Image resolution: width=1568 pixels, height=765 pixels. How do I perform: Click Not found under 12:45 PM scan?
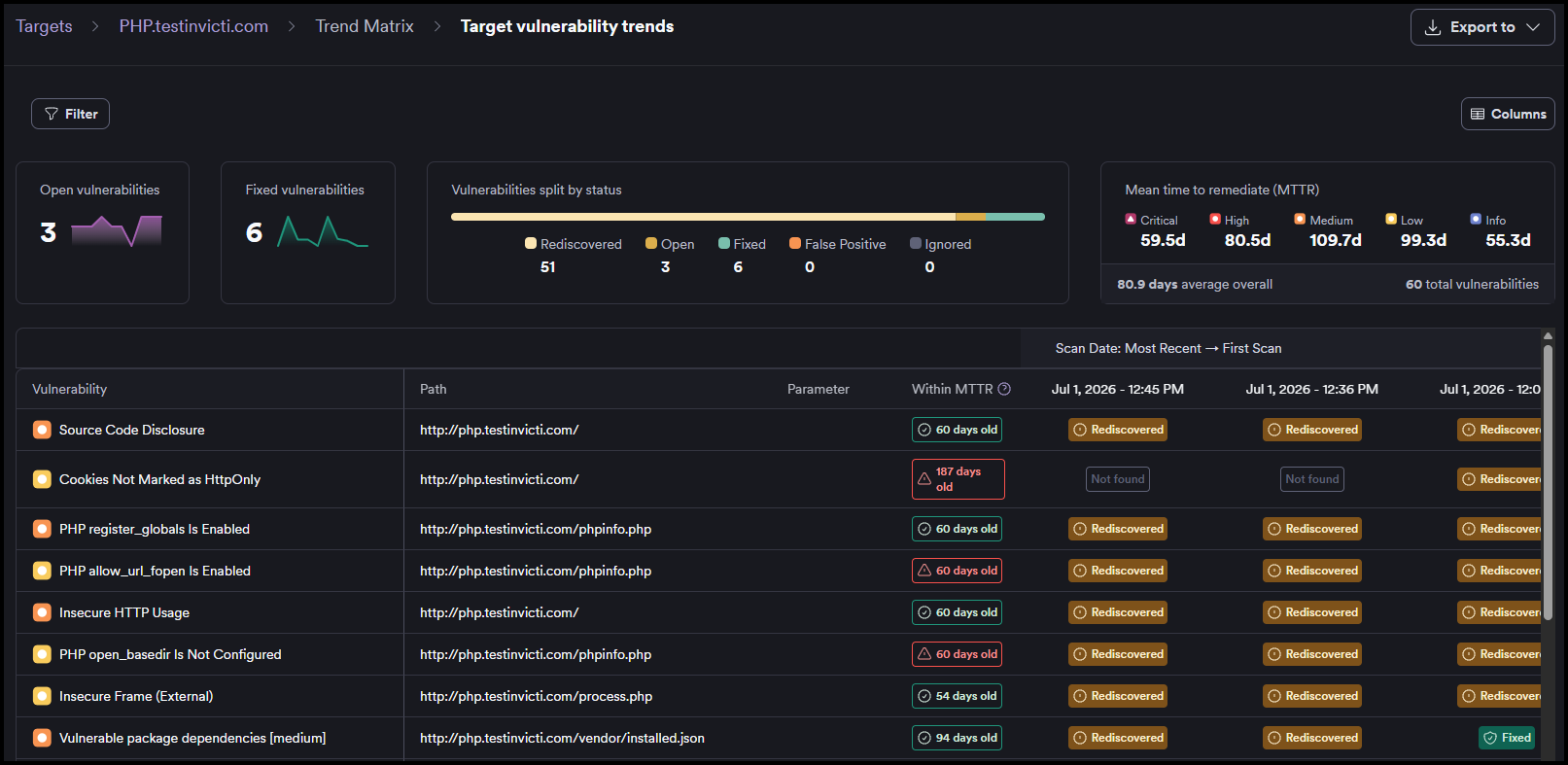[x=1118, y=479]
